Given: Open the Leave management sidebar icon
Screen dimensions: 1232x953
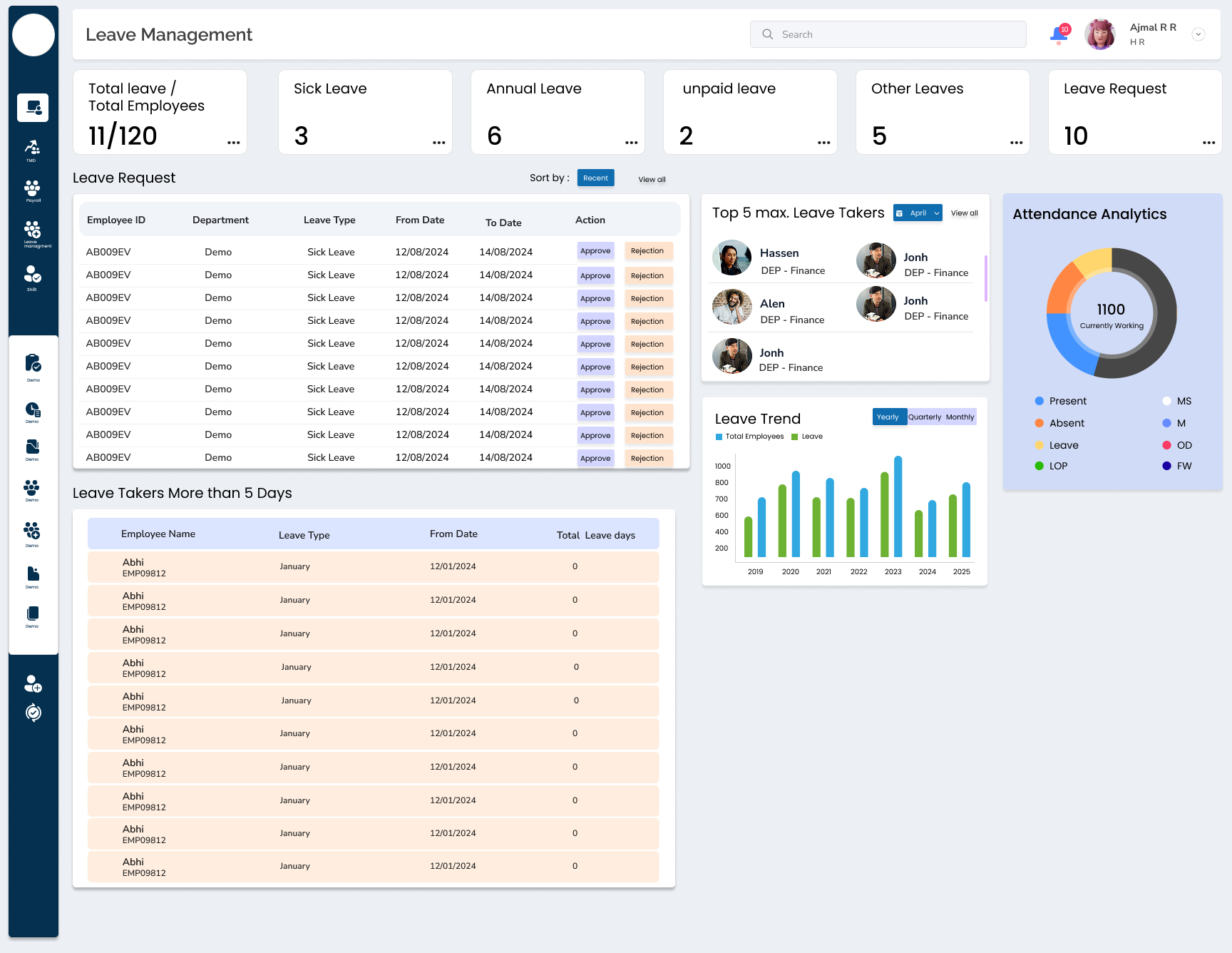Looking at the screenshot, I should coord(33,234).
